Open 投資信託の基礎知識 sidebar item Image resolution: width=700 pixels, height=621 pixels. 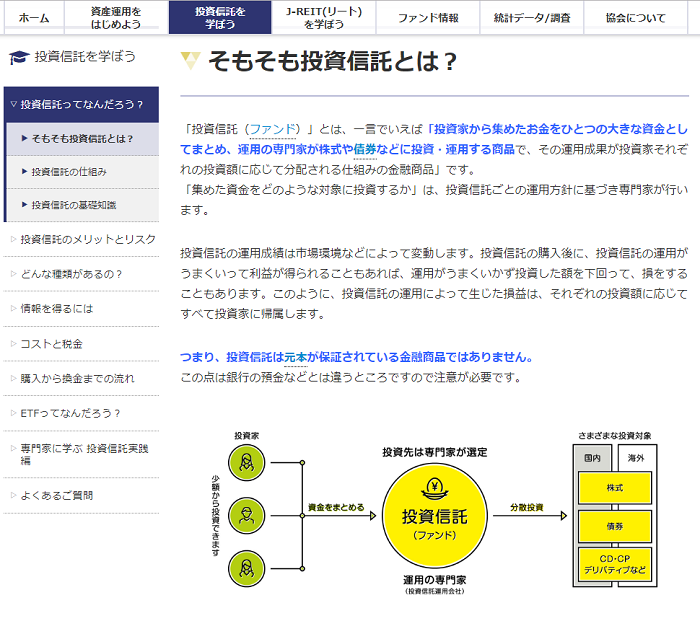pos(83,205)
